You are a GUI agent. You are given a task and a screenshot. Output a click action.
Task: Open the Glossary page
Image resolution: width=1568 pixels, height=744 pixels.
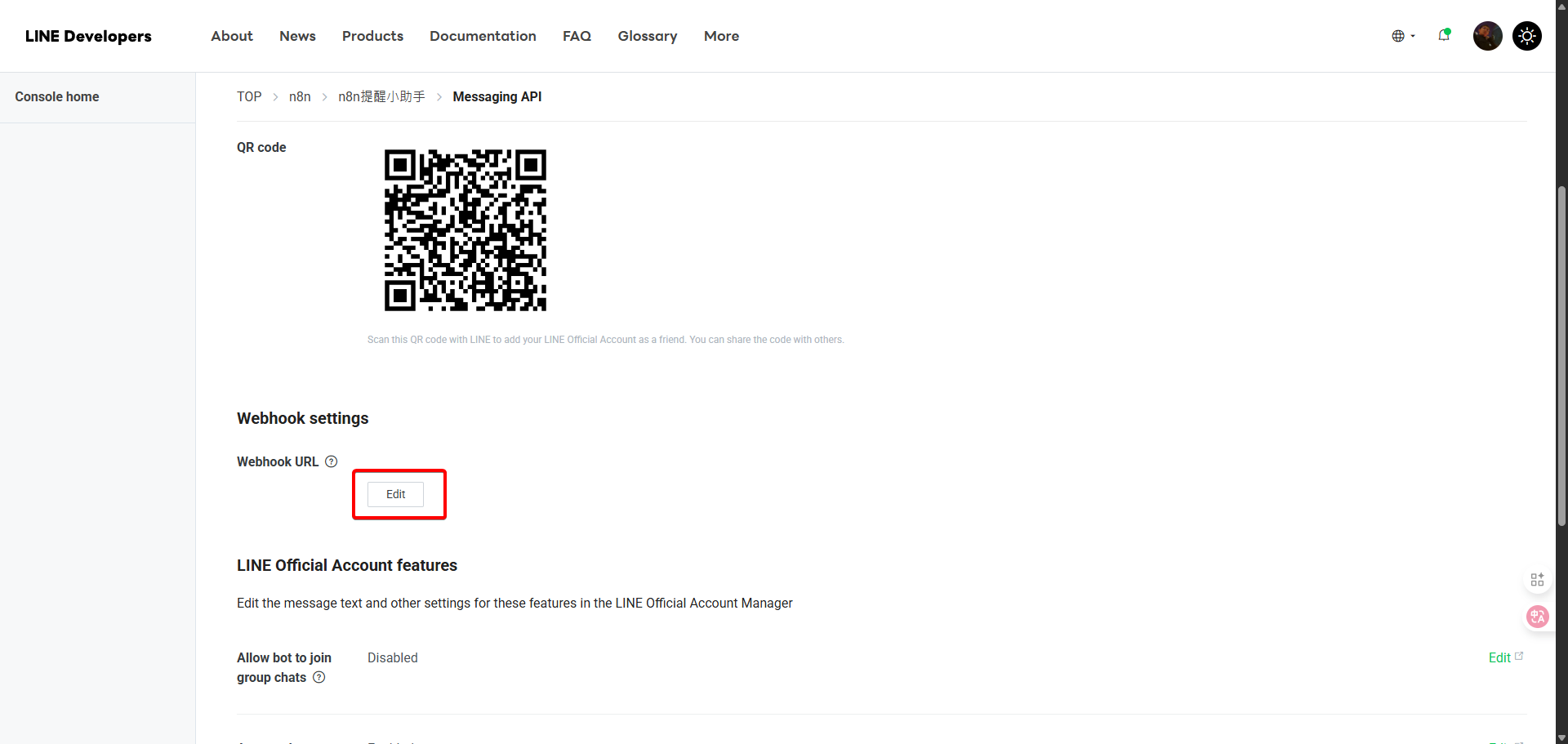(x=647, y=36)
